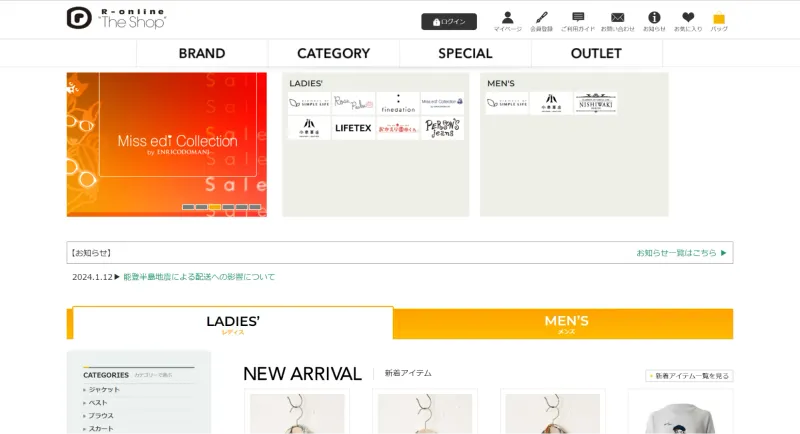The height and width of the screenshot is (434, 800).
Task: Open the CATEGORY menu
Action: [x=334, y=53]
